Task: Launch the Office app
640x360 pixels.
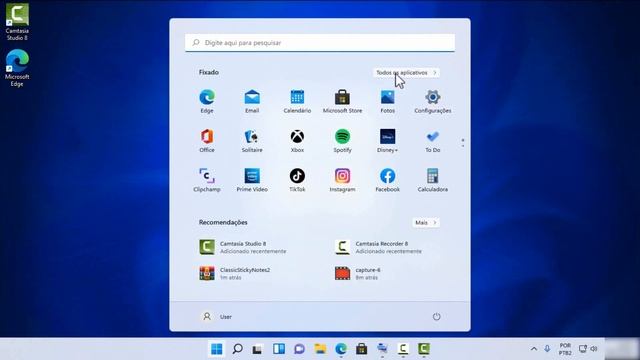Action: pyautogui.click(x=207, y=141)
